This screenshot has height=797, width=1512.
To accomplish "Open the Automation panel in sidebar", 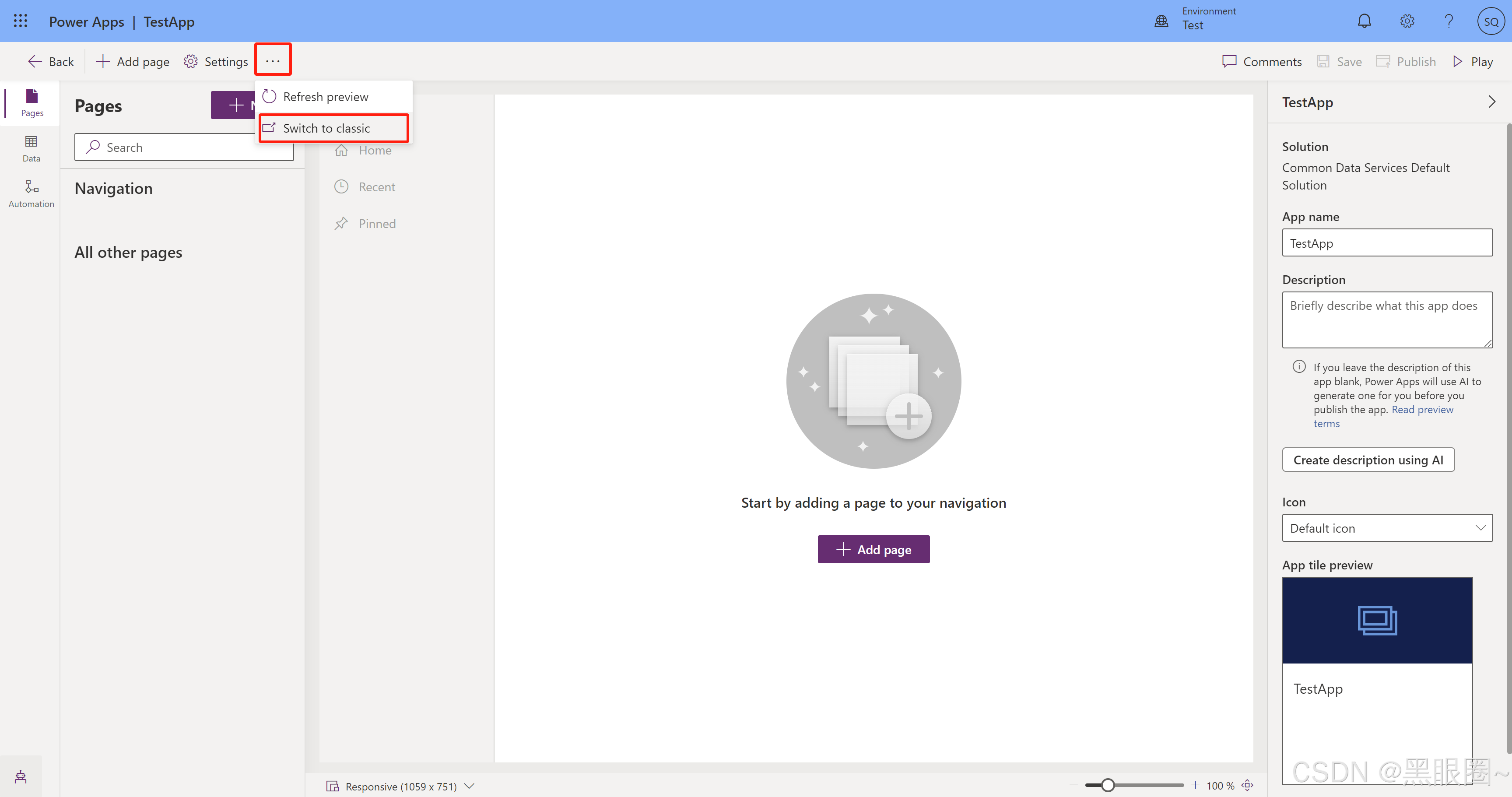I will [x=31, y=193].
